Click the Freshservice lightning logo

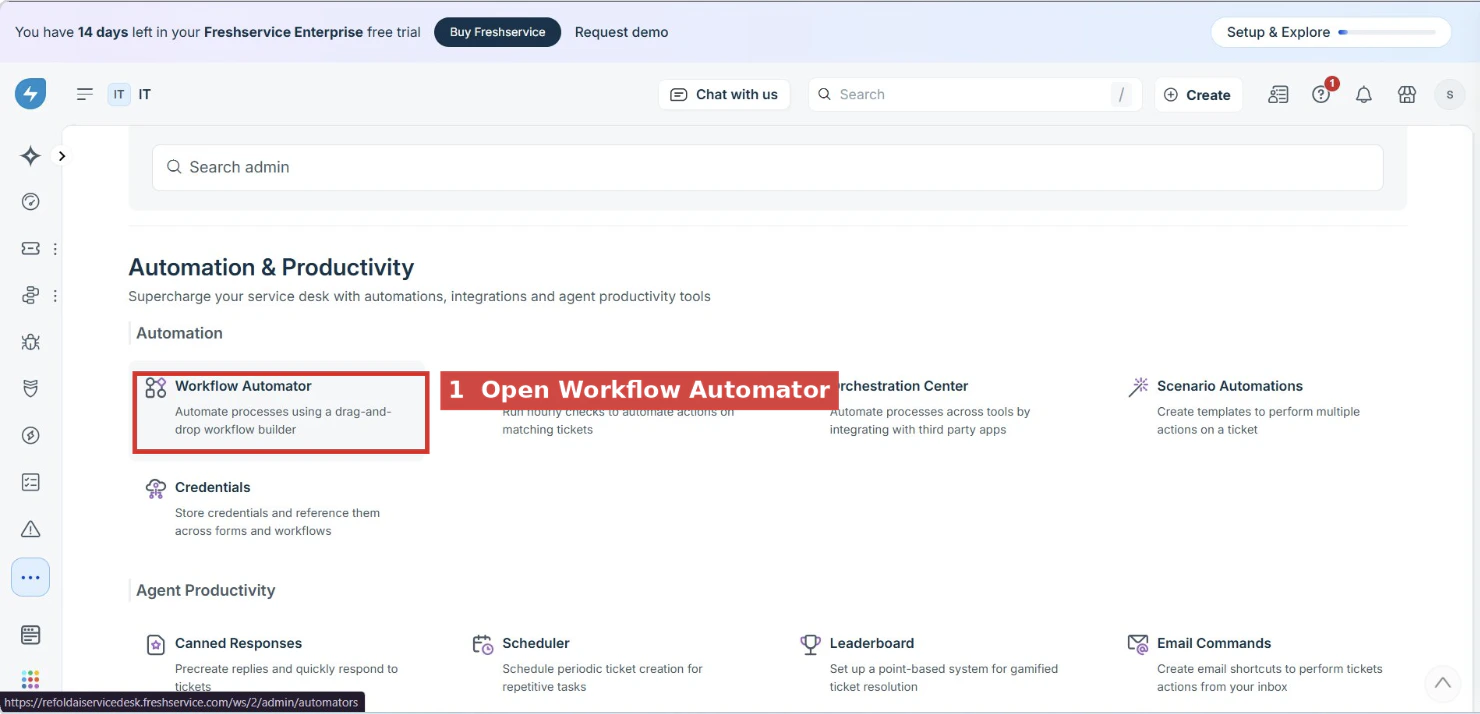click(30, 94)
